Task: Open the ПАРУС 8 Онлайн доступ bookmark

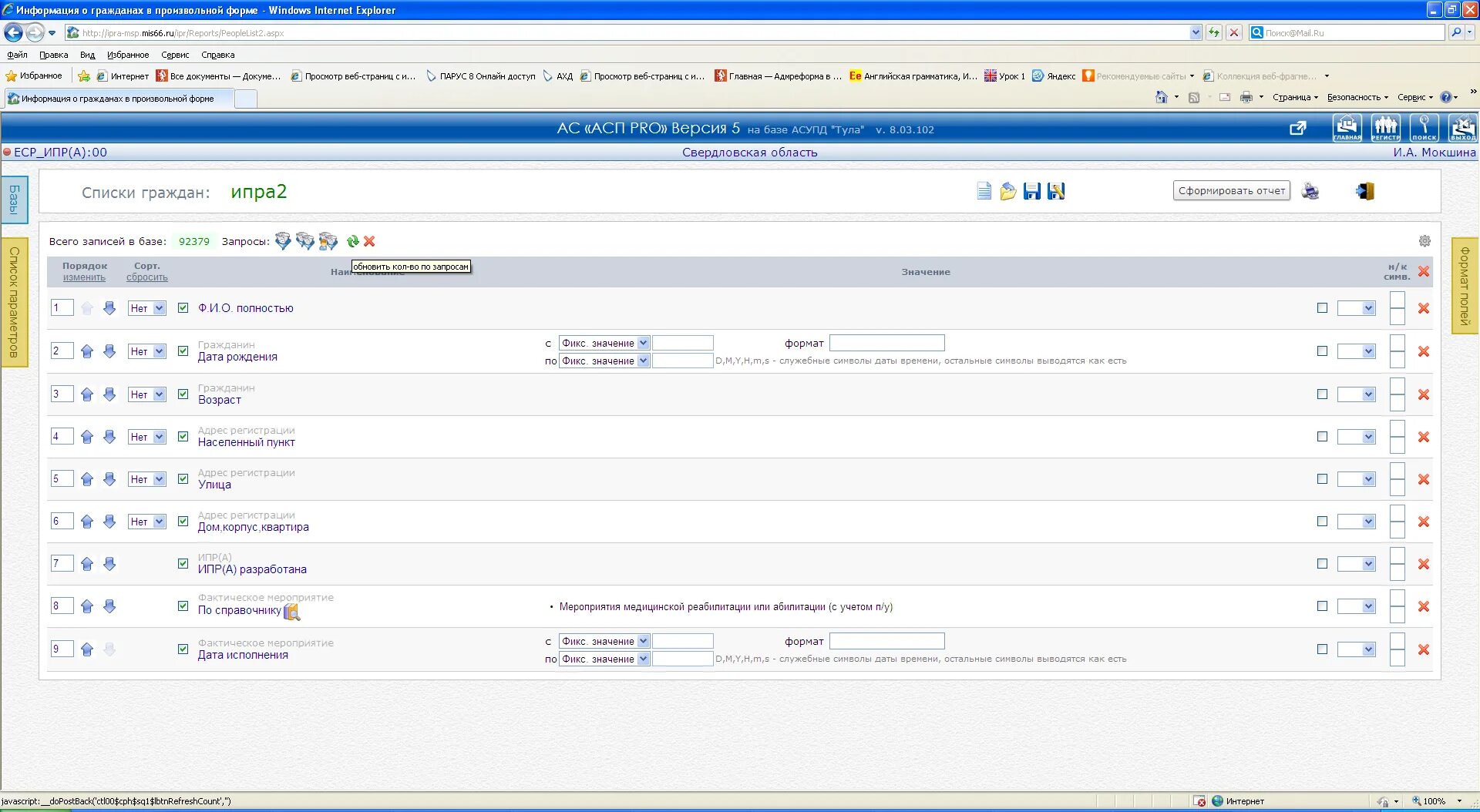Action: pos(480,76)
